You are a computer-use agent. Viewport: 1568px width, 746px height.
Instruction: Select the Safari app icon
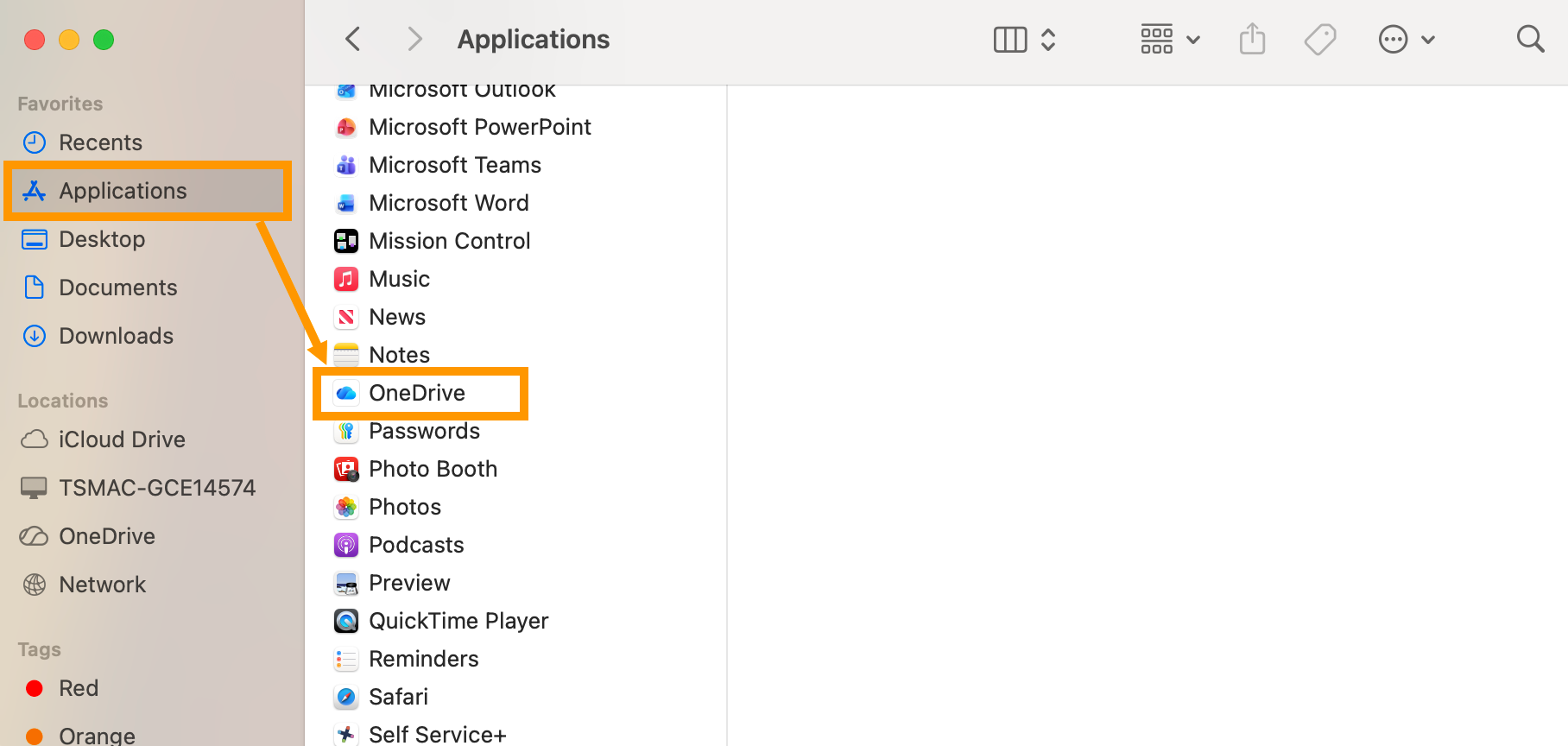(x=346, y=697)
